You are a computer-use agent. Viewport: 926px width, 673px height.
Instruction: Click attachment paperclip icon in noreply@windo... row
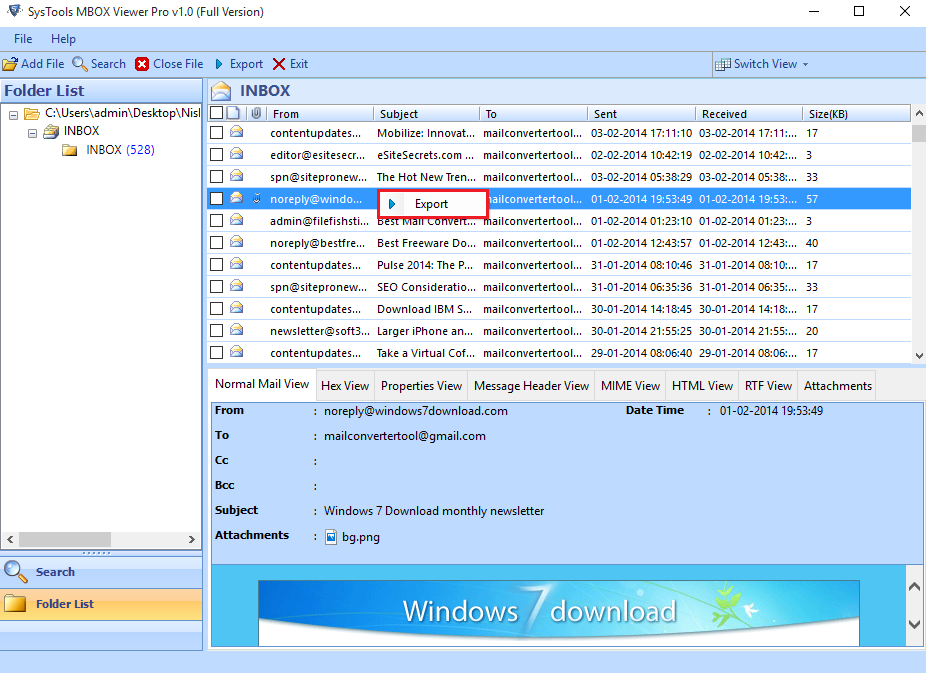(256, 198)
